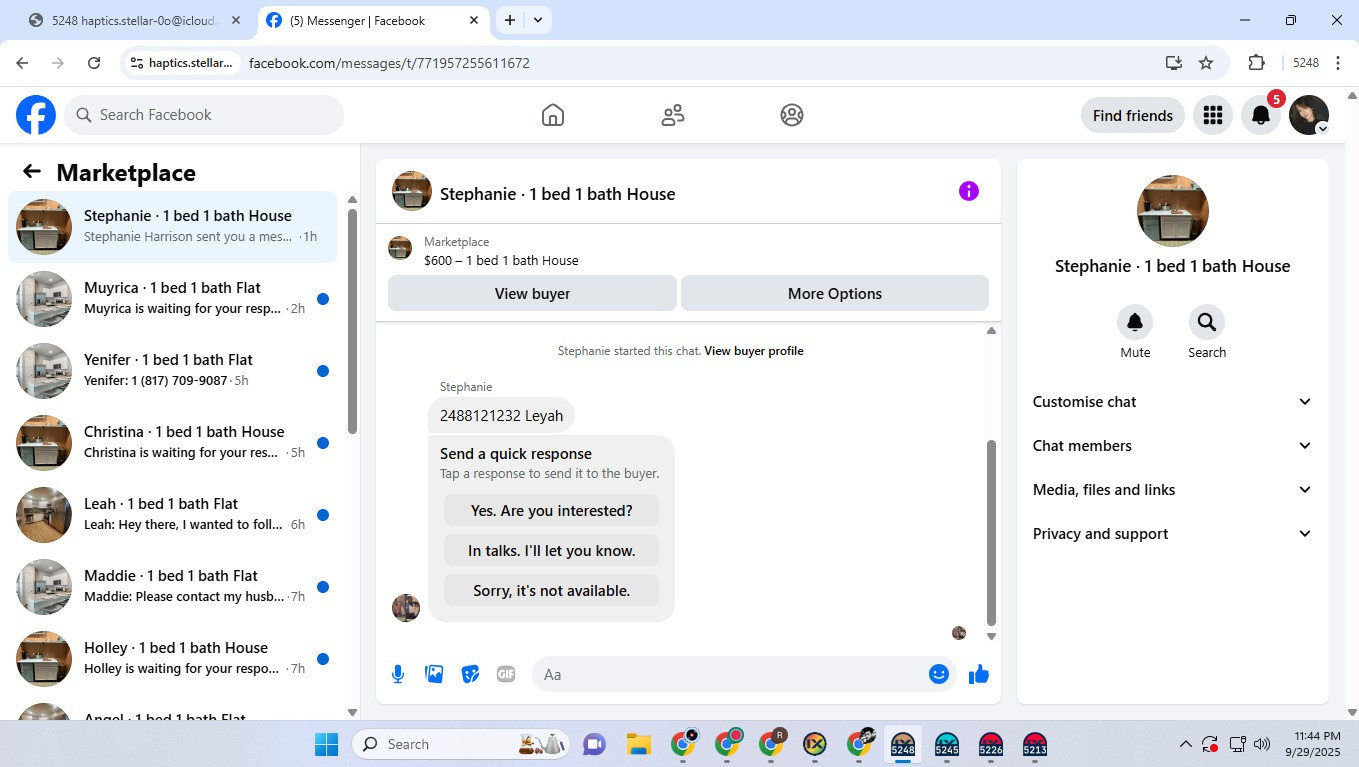The height and width of the screenshot is (767, 1359).
Task: Click the Find friends button
Action: [1133, 115]
